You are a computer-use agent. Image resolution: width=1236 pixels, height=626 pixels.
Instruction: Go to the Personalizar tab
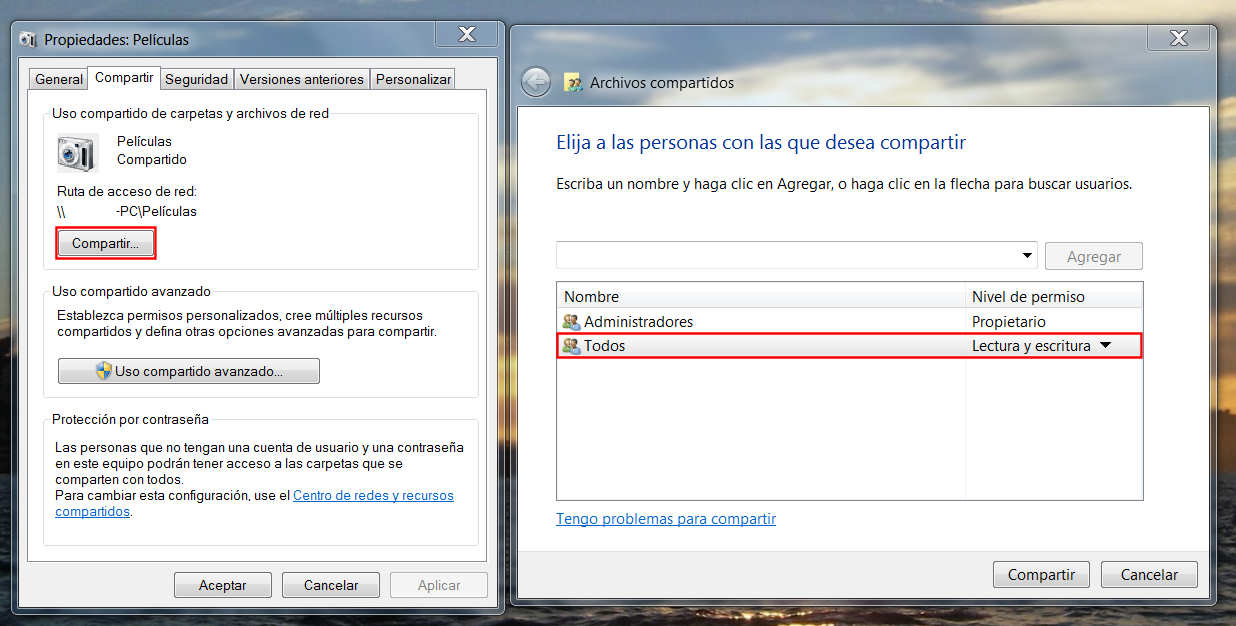click(413, 79)
